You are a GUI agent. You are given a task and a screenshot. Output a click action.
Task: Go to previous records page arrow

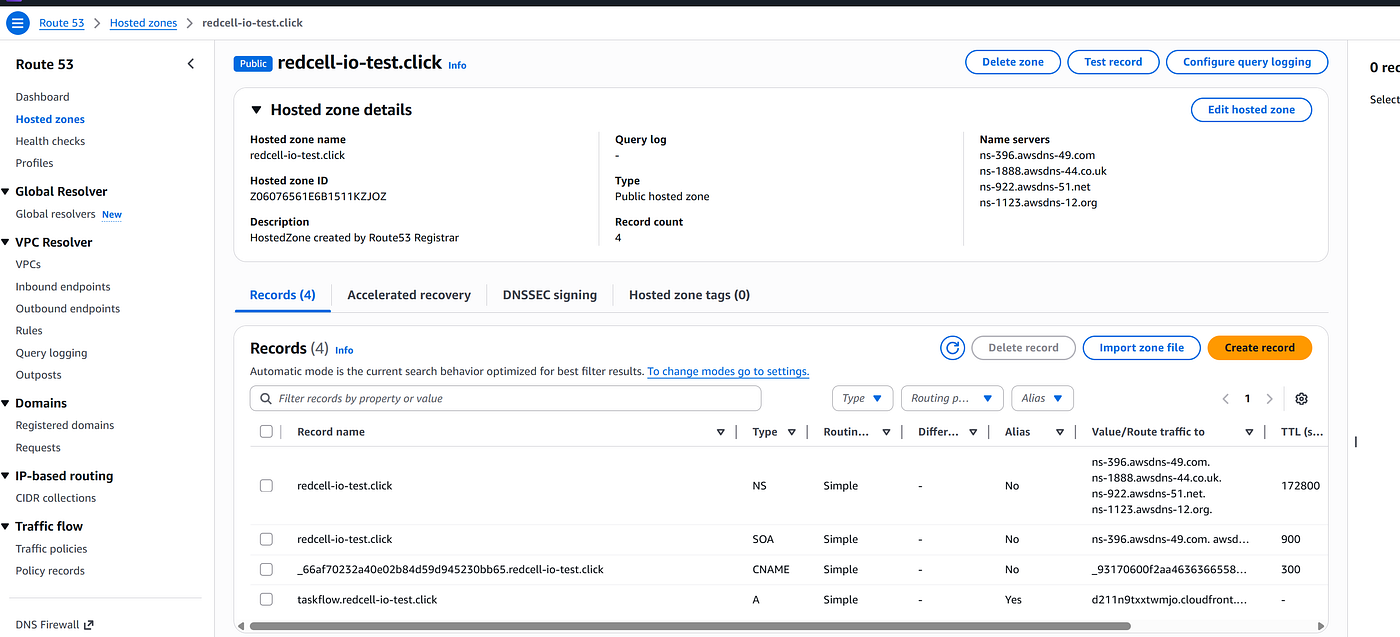[1225, 399]
